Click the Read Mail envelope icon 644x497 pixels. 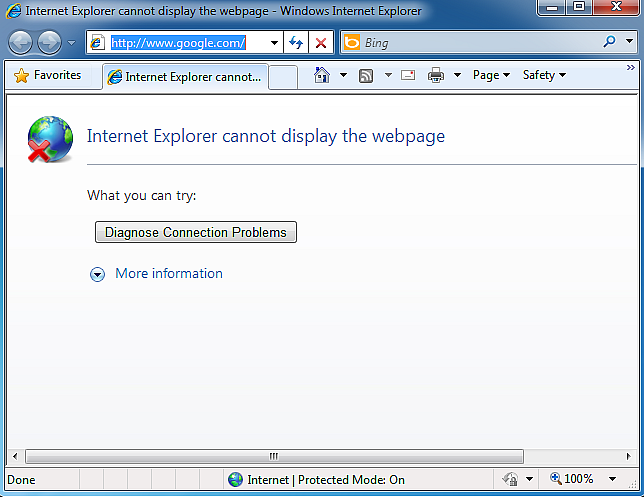pyautogui.click(x=408, y=75)
